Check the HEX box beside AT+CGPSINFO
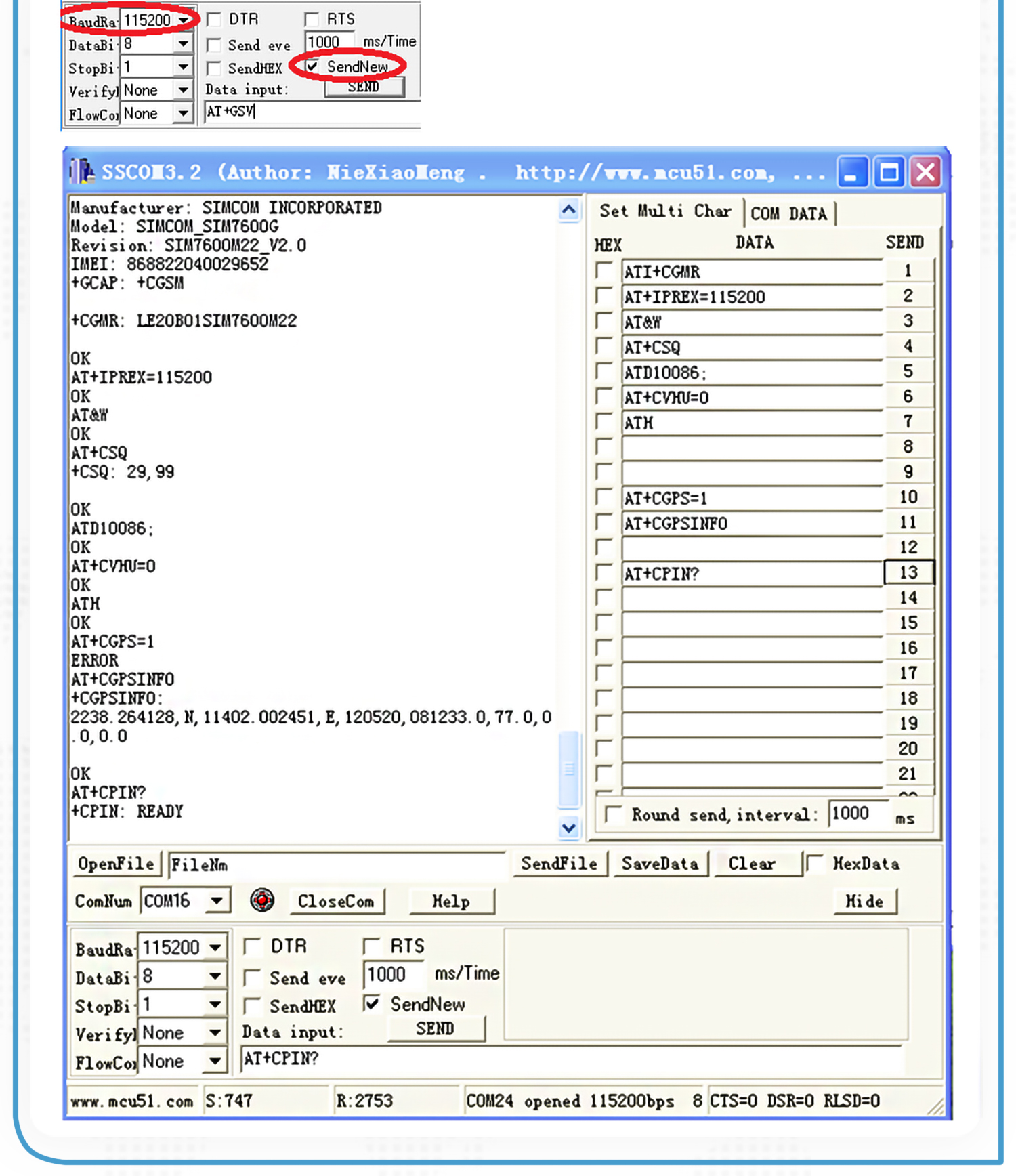 [x=604, y=522]
